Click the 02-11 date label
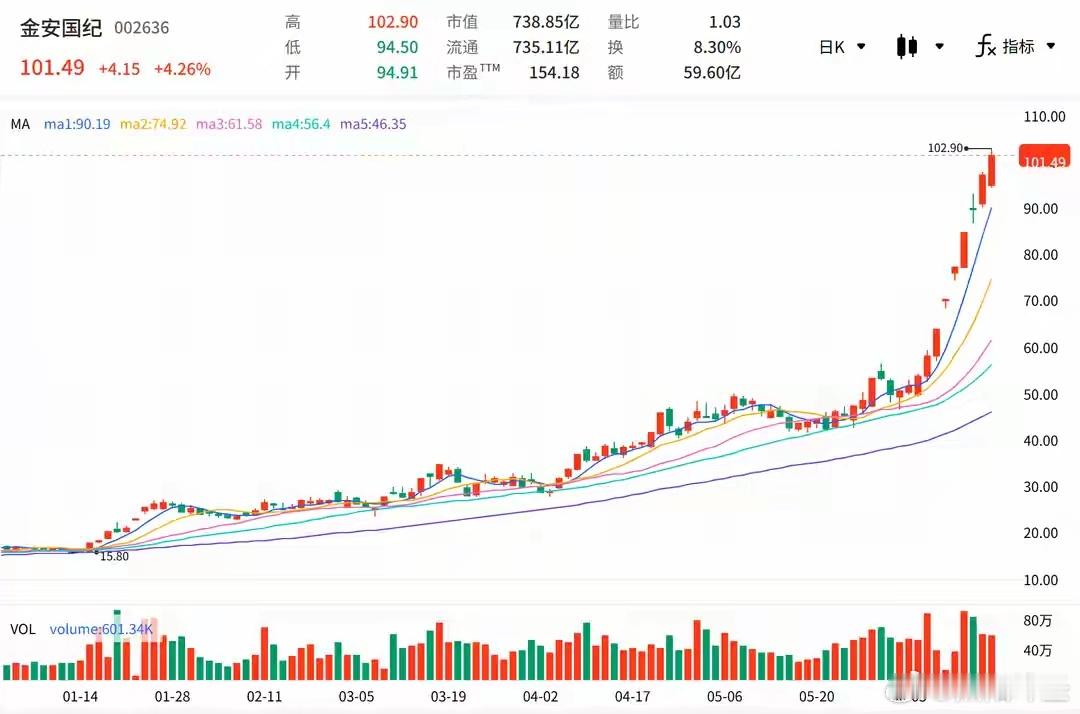 coord(264,697)
